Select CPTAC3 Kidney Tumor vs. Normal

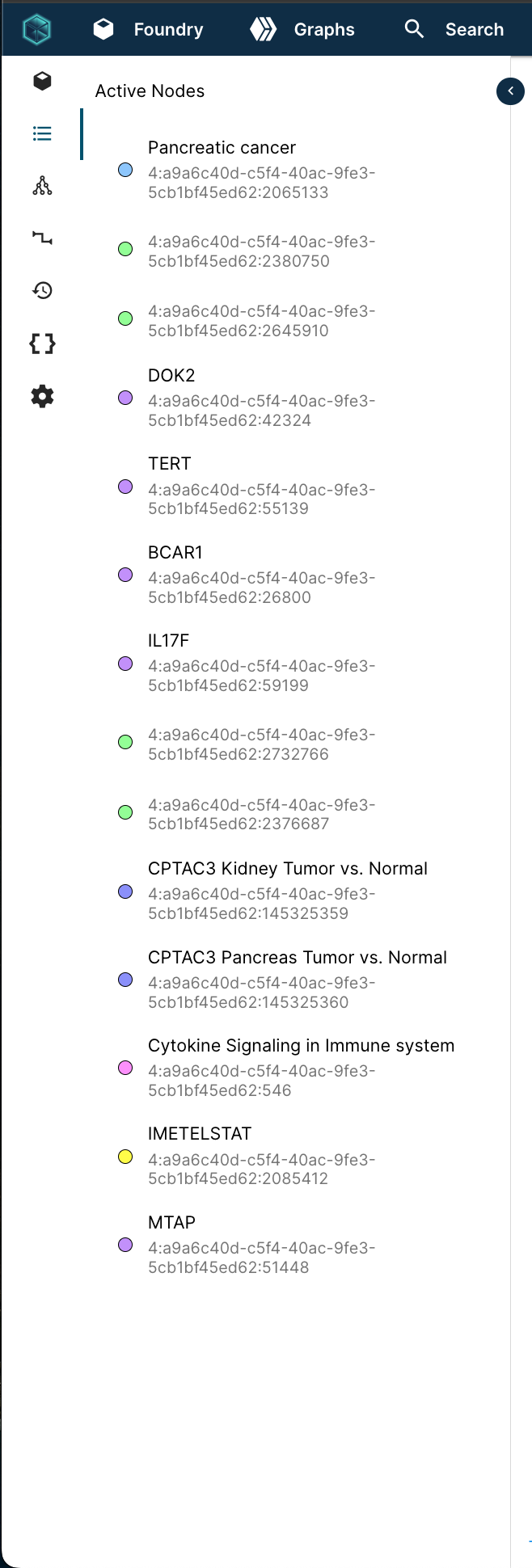[287, 869]
